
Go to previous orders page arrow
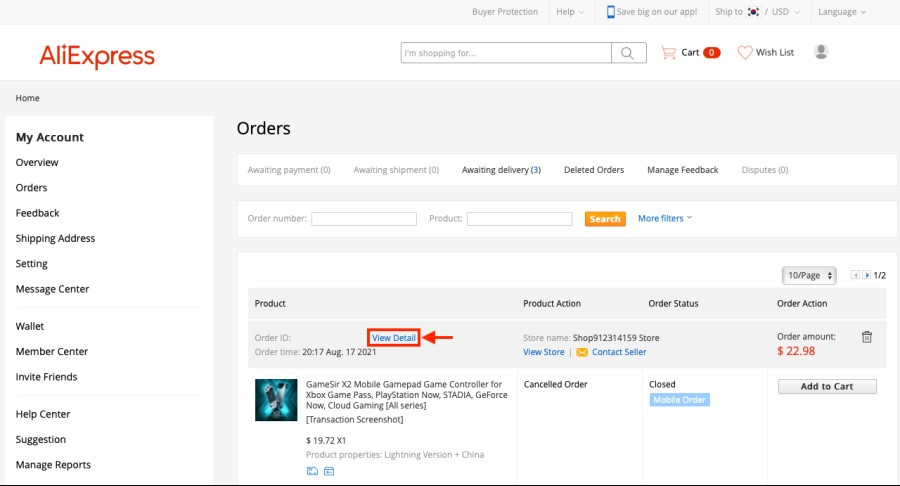click(855, 275)
